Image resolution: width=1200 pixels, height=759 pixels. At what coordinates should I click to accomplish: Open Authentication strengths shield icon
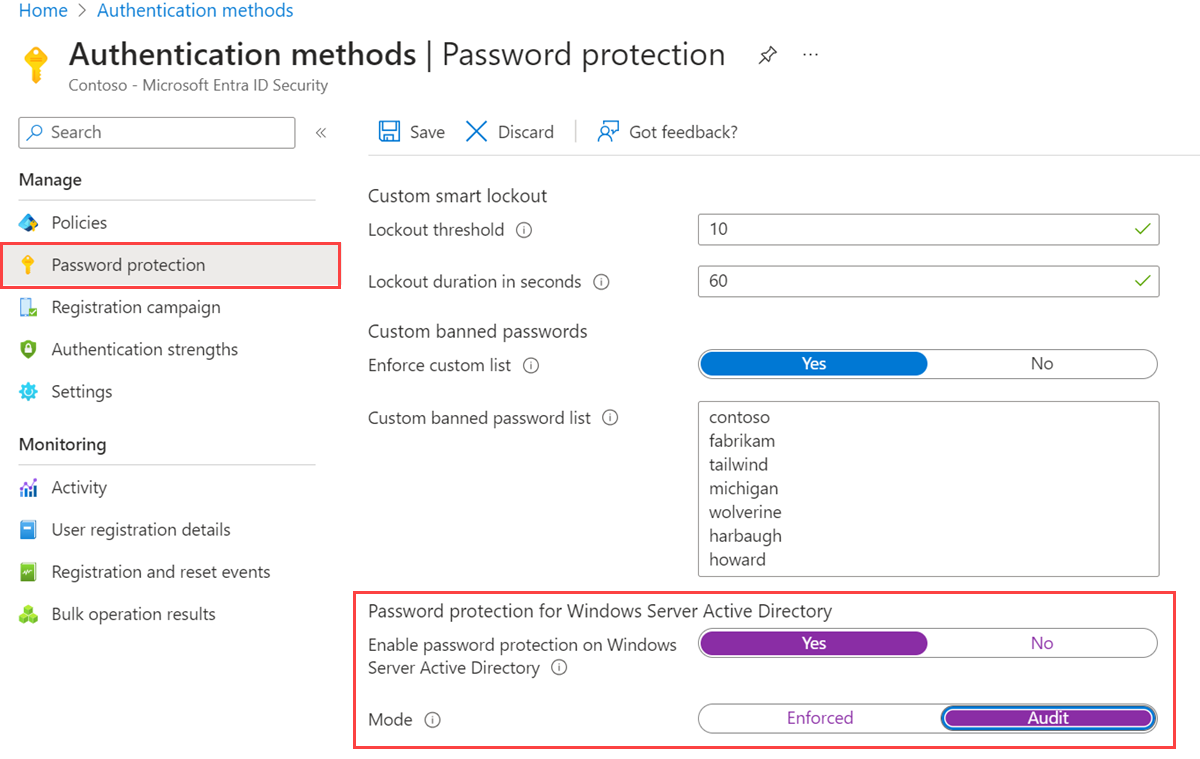[31, 349]
